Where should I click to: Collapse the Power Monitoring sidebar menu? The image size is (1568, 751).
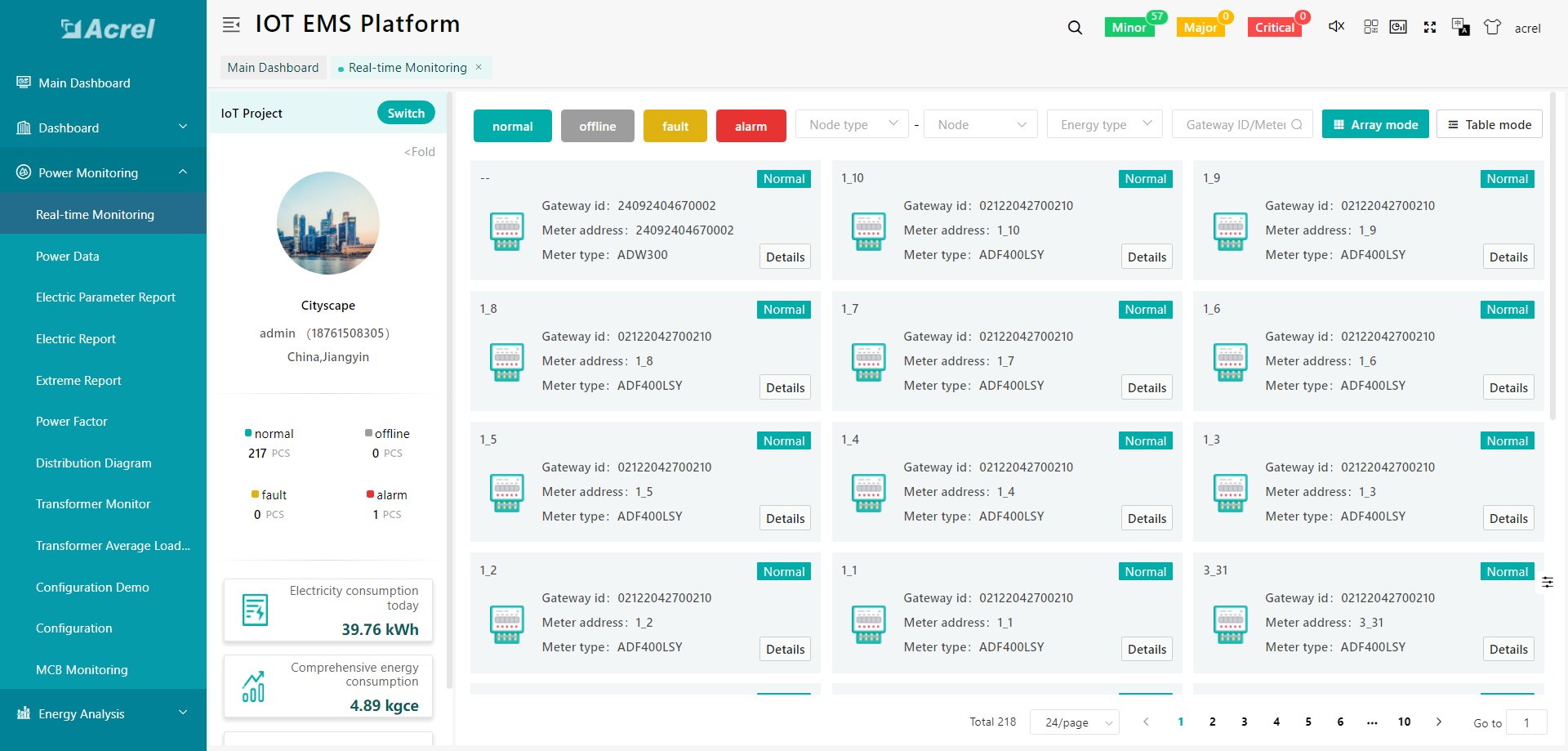pos(103,172)
